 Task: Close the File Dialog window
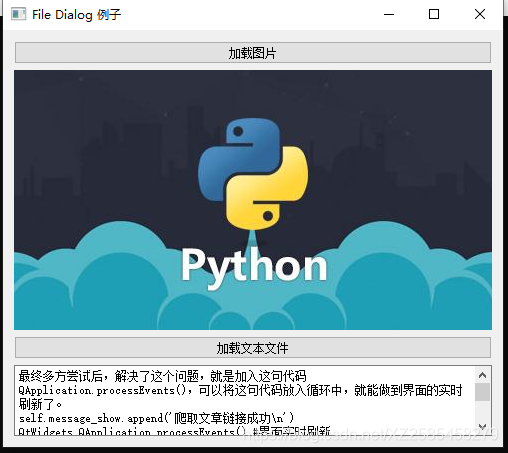[480, 14]
